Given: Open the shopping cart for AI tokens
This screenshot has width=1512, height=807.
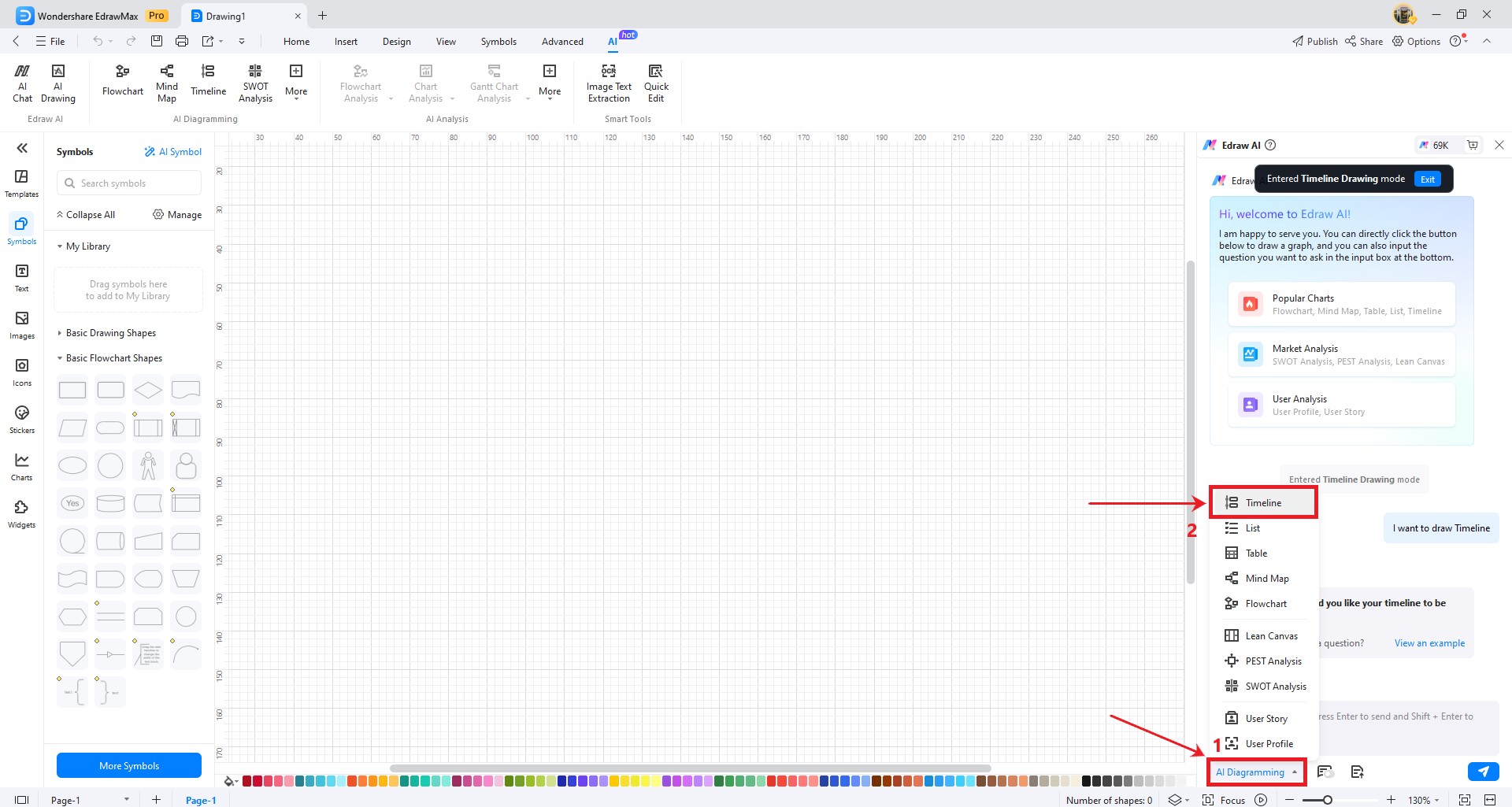Looking at the screenshot, I should [1473, 145].
